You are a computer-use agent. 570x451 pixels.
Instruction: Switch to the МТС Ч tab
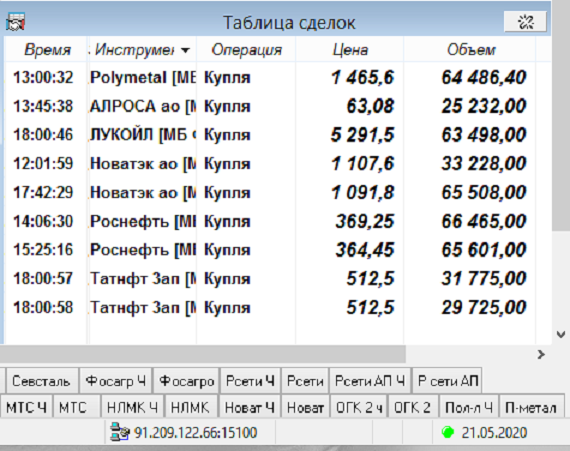[x=27, y=407]
